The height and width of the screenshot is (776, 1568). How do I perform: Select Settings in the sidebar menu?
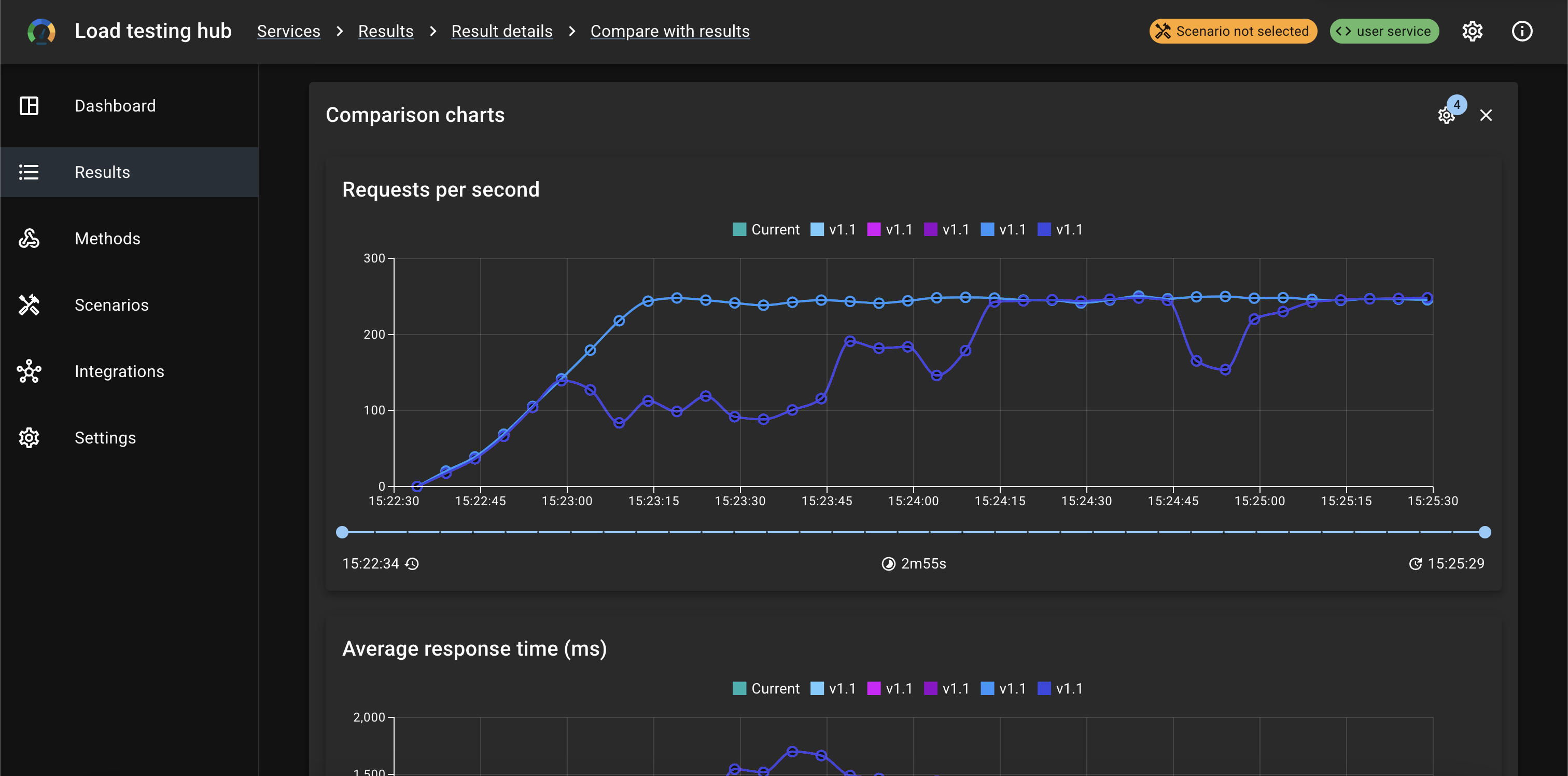(x=129, y=438)
